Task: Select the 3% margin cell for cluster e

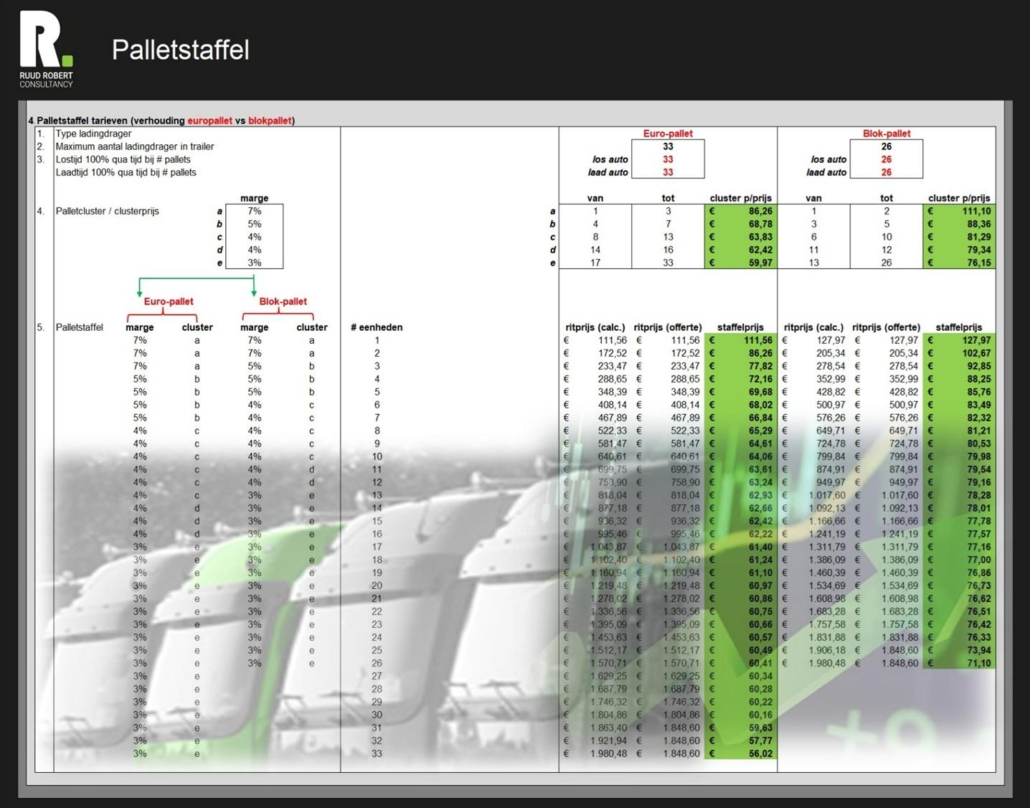Action: pos(254,263)
